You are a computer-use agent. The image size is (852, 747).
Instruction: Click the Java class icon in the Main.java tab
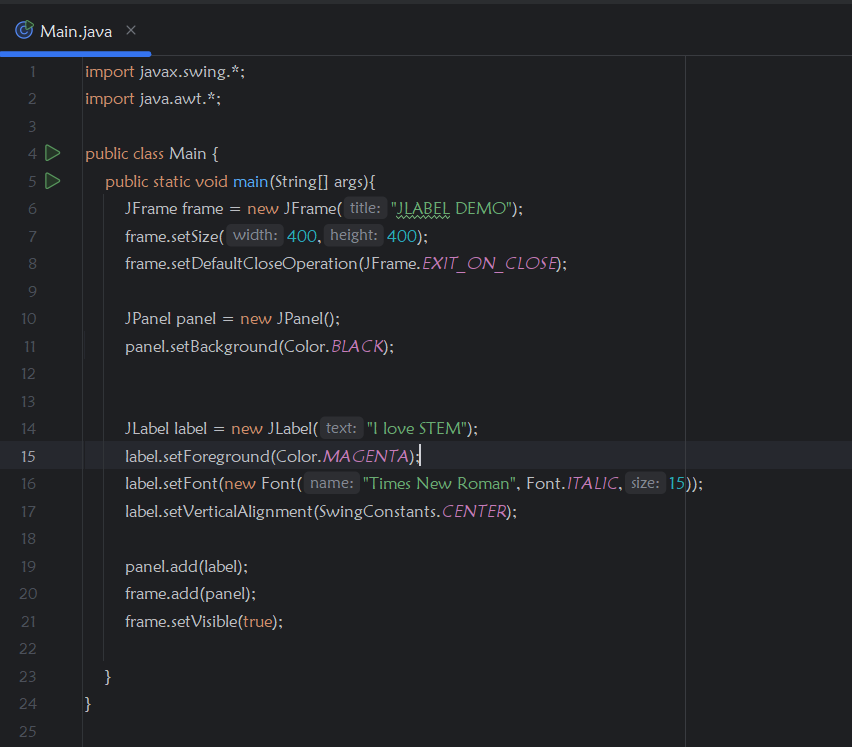(22, 30)
